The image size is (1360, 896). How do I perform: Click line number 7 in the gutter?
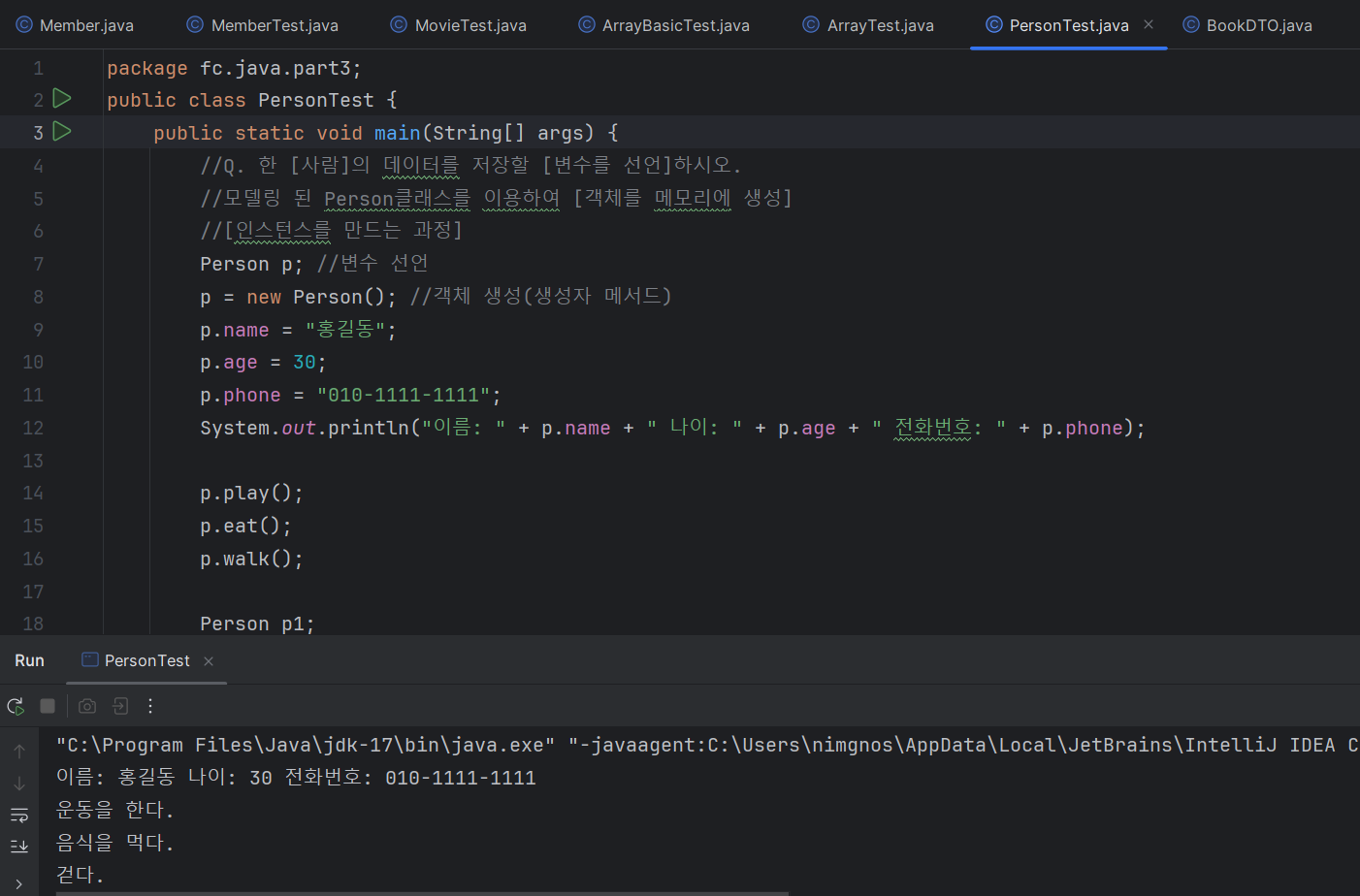39,264
